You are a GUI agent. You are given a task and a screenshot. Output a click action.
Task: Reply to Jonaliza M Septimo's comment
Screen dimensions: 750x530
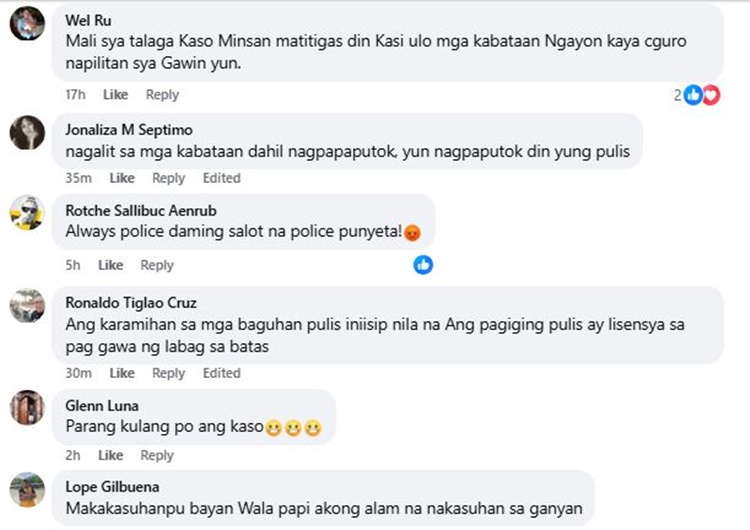[168, 178]
